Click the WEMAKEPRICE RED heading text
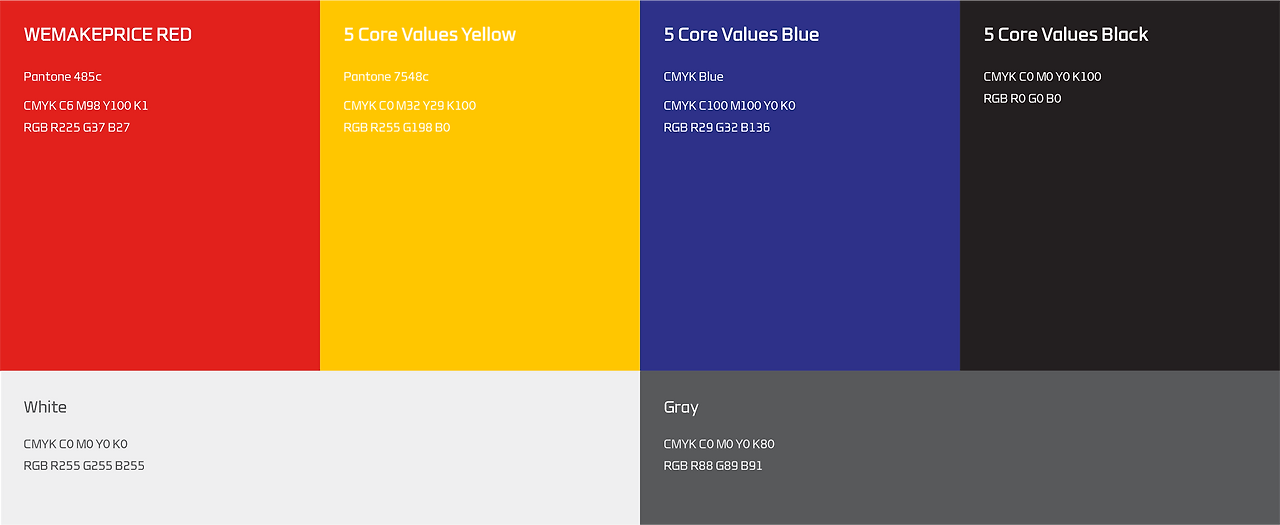The width and height of the screenshot is (1280, 525). (108, 34)
